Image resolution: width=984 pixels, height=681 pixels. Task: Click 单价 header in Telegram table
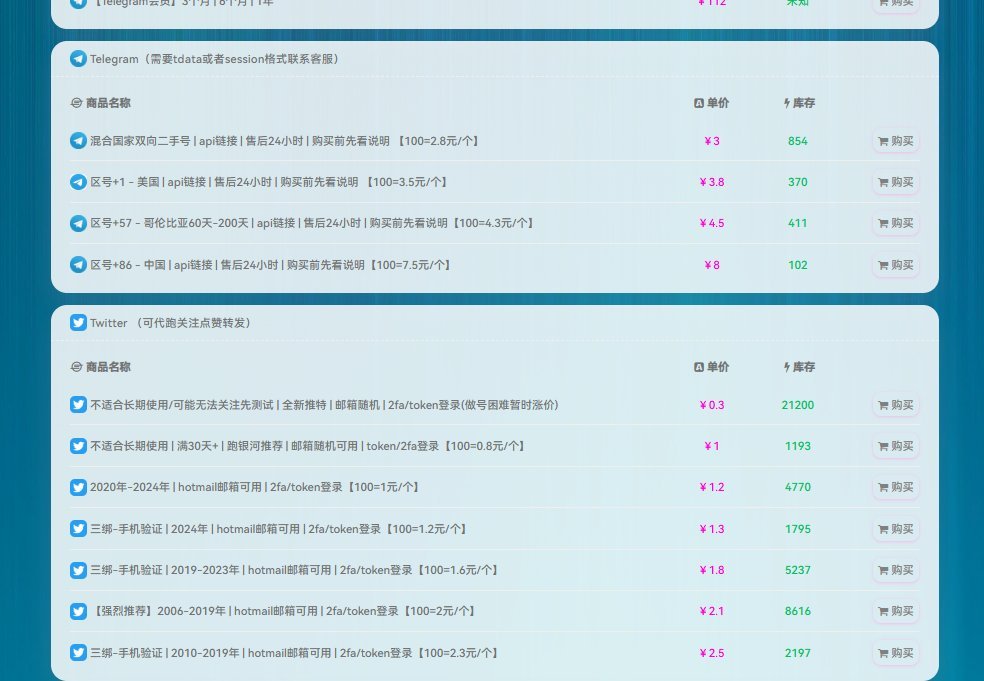pos(712,103)
